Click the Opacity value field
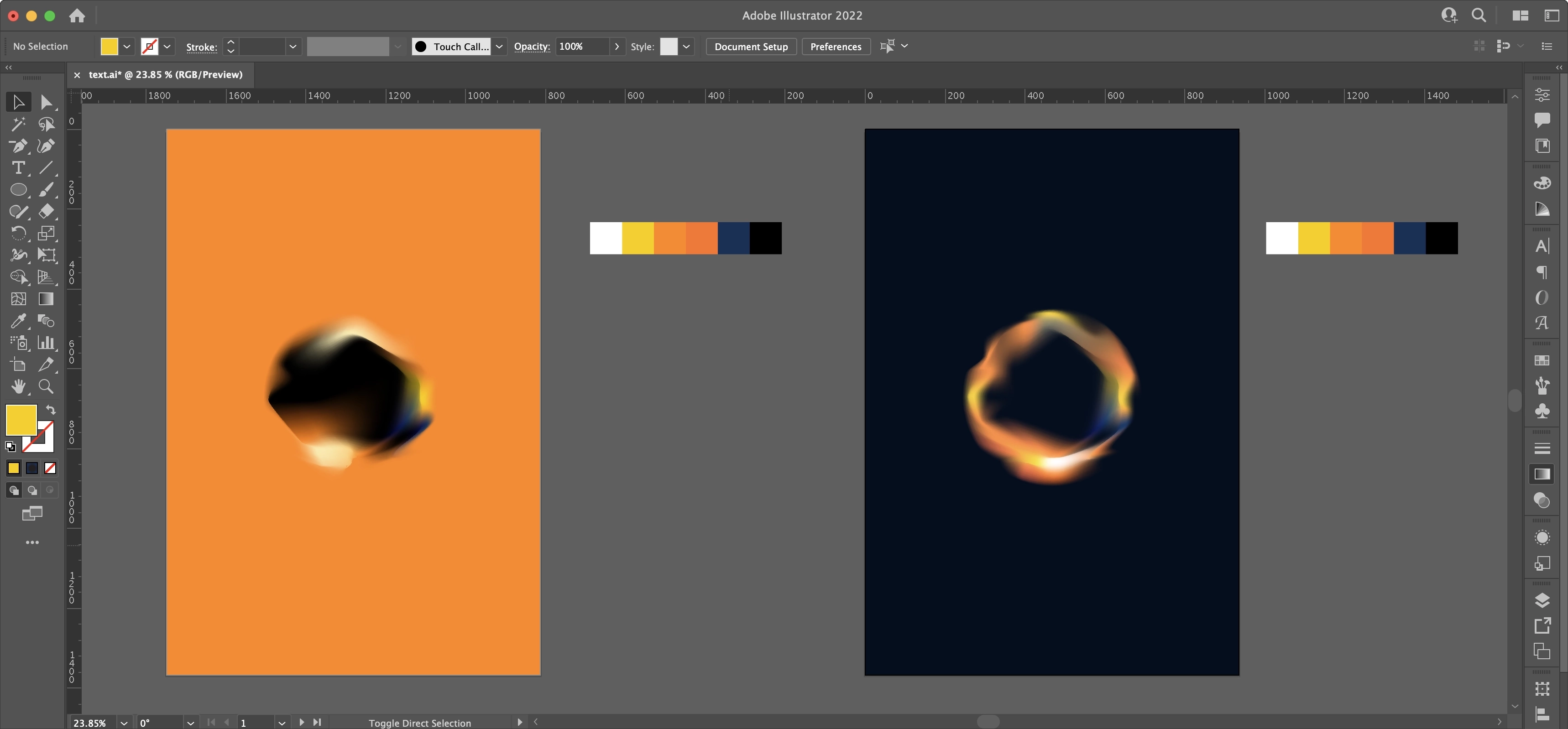 pos(582,46)
